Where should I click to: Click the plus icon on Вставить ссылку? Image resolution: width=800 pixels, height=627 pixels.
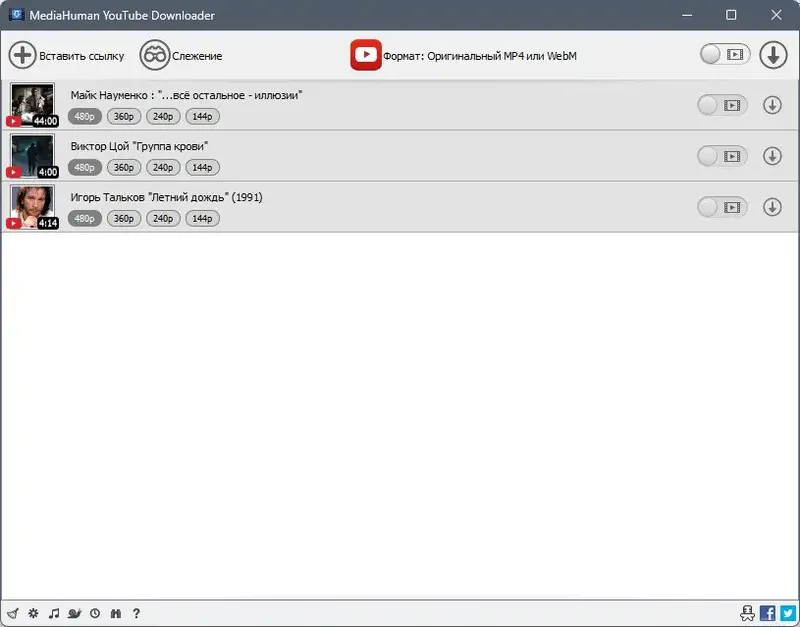point(21,55)
